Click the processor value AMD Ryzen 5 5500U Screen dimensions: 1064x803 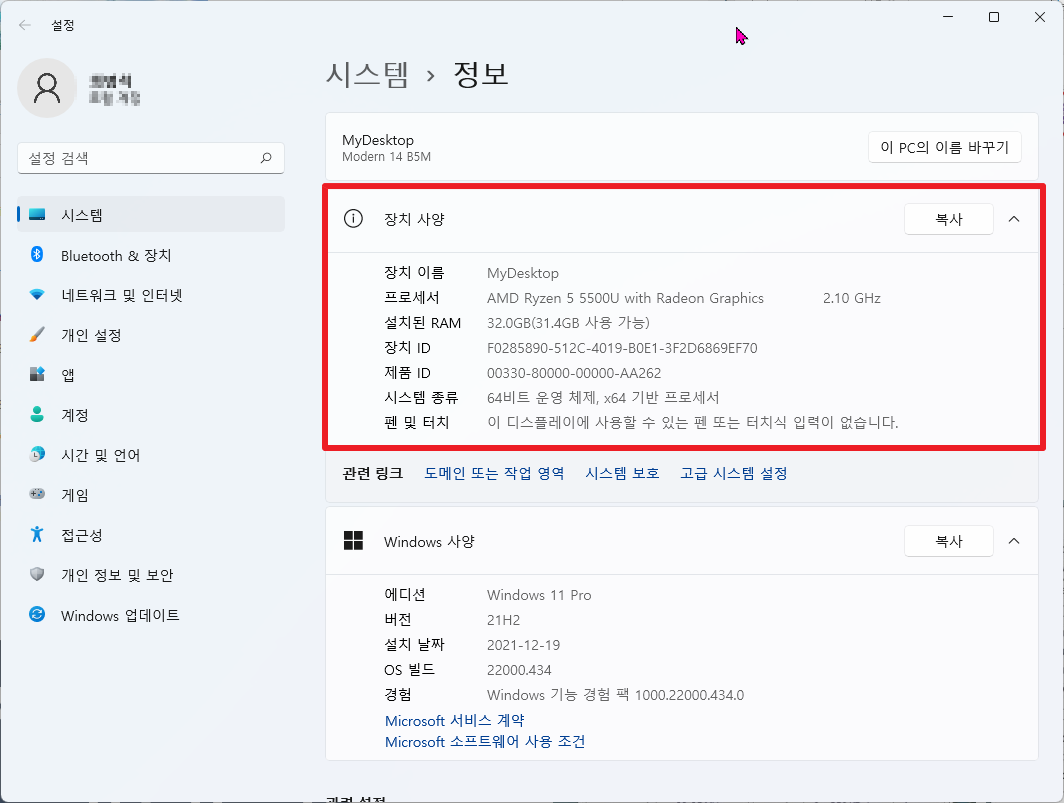[625, 298]
